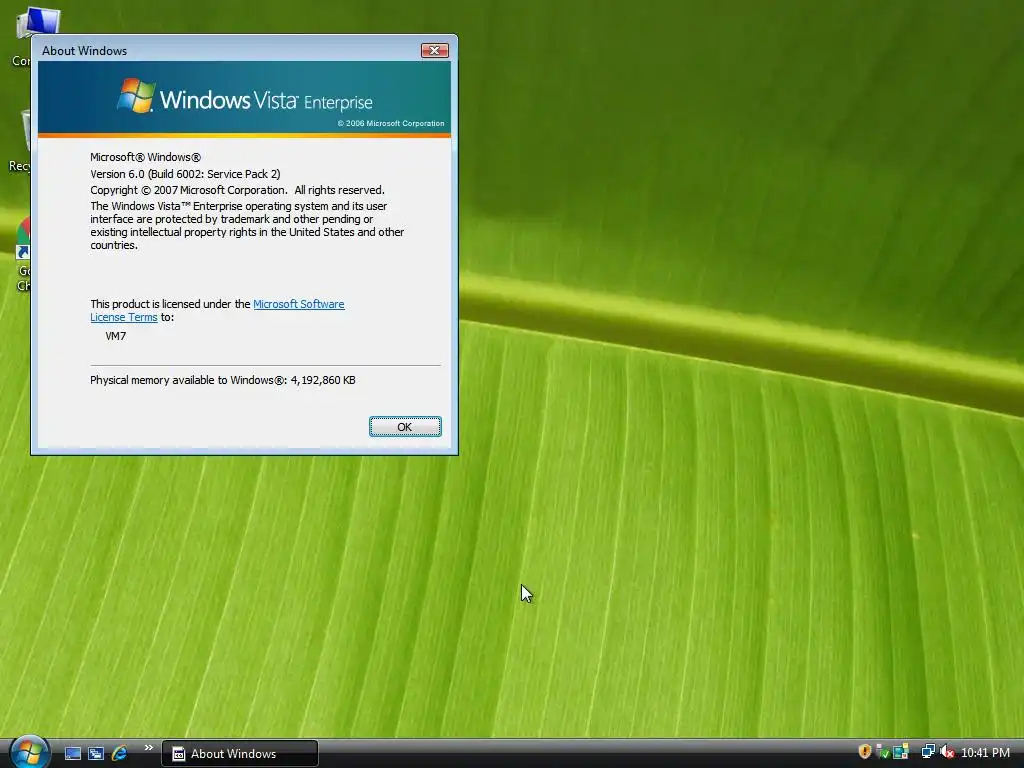Click the licensed user name VM7
This screenshot has height=768, width=1024.
(116, 336)
